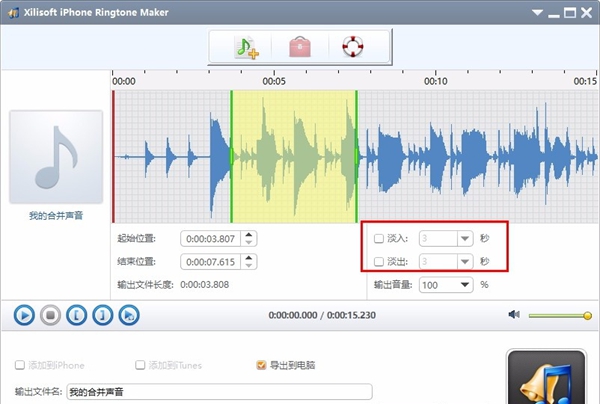Increase 结束位置 with up stepper arrow
Image resolution: width=600 pixels, height=404 pixels.
[x=249, y=258]
